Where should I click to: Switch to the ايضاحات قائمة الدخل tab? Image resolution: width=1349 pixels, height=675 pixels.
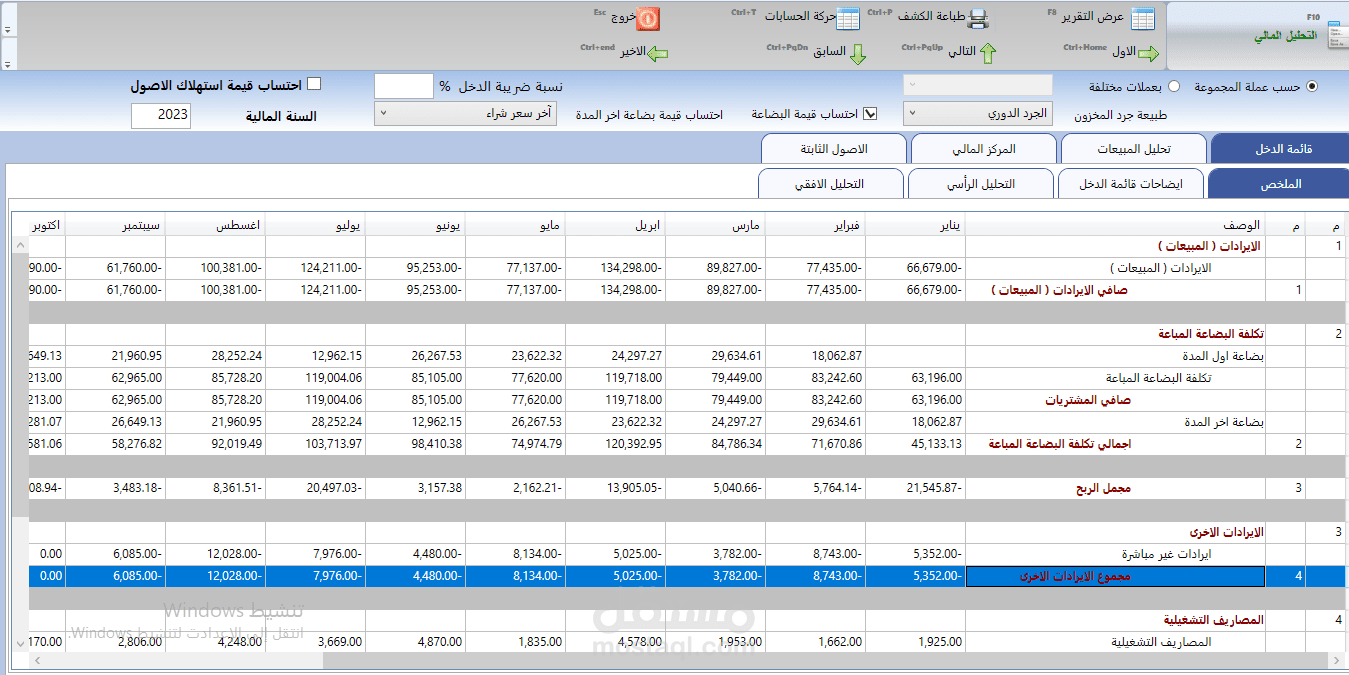1131,183
